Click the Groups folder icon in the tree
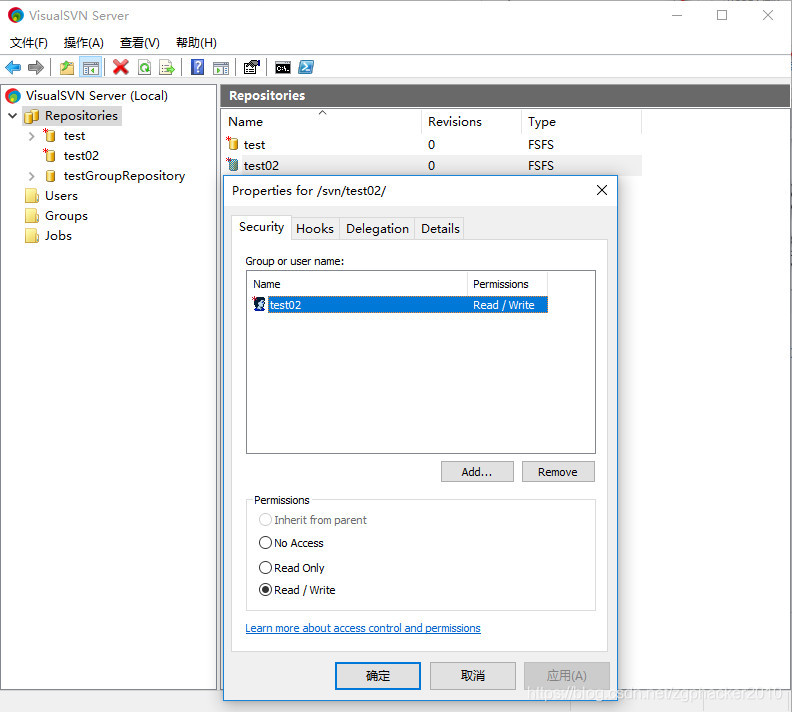792x712 pixels. coord(32,216)
